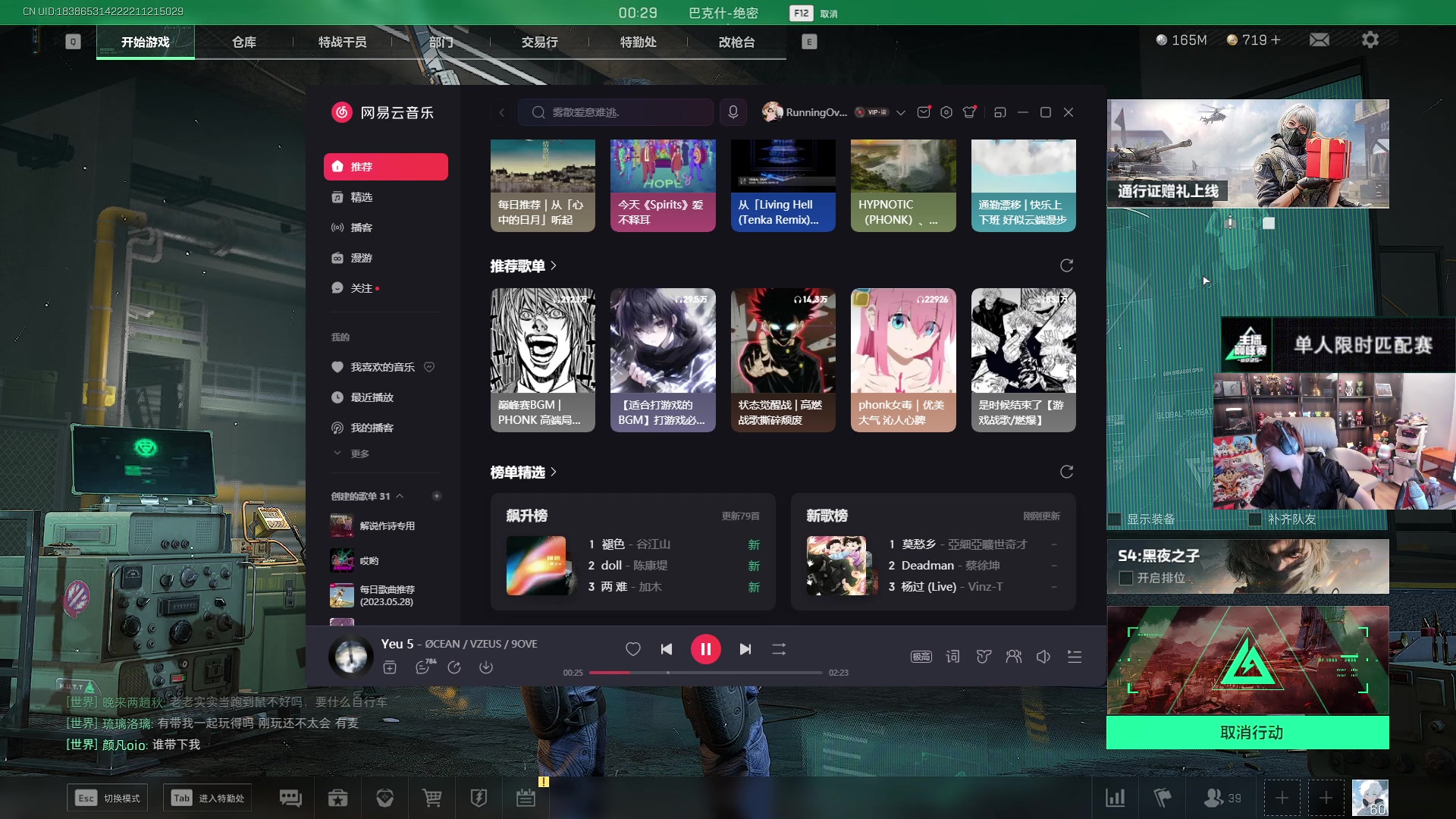Skip to the previous track

click(x=667, y=649)
